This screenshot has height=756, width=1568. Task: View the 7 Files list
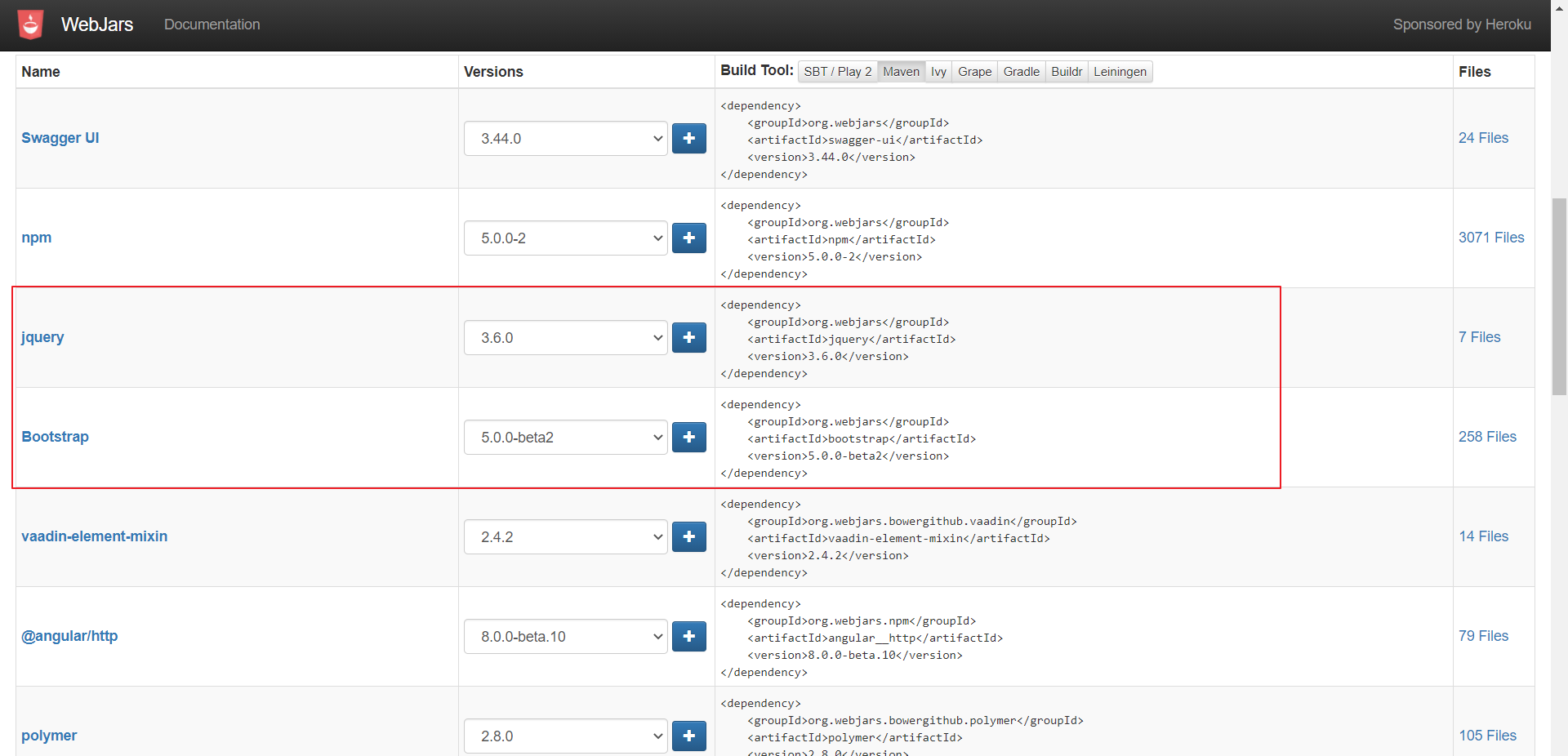click(x=1480, y=337)
